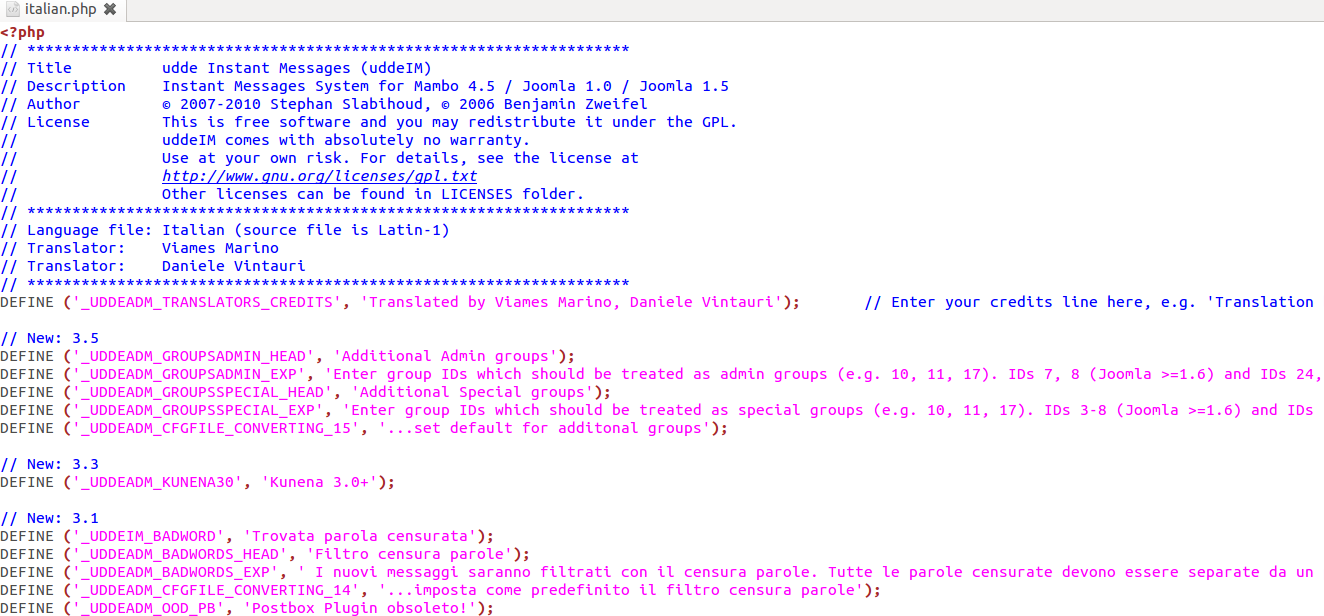Place cursor on '// New: 3.5' comment
Screen dimensions: 1324x616
pyautogui.click(x=49, y=338)
